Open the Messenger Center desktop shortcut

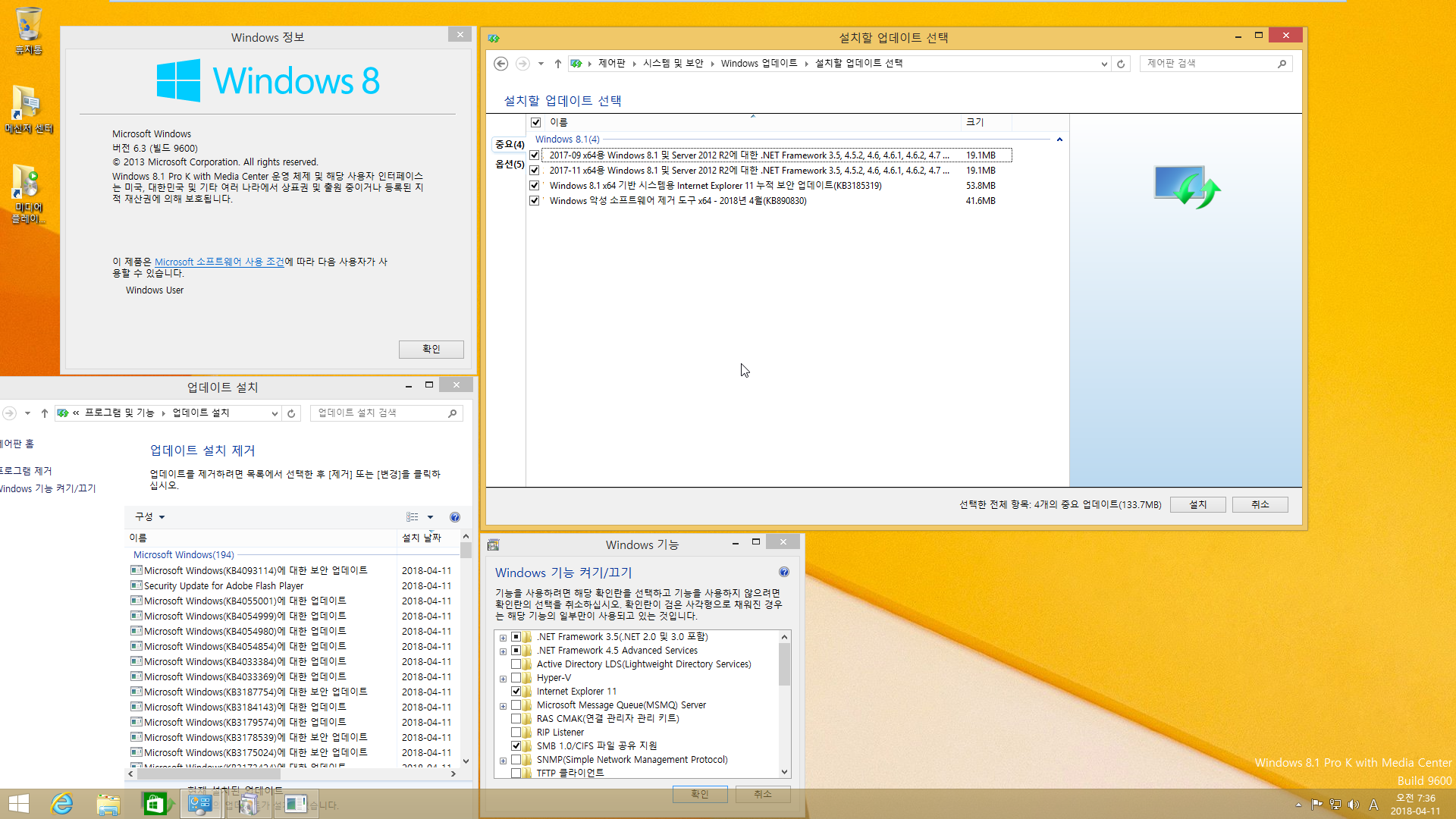pyautogui.click(x=28, y=109)
